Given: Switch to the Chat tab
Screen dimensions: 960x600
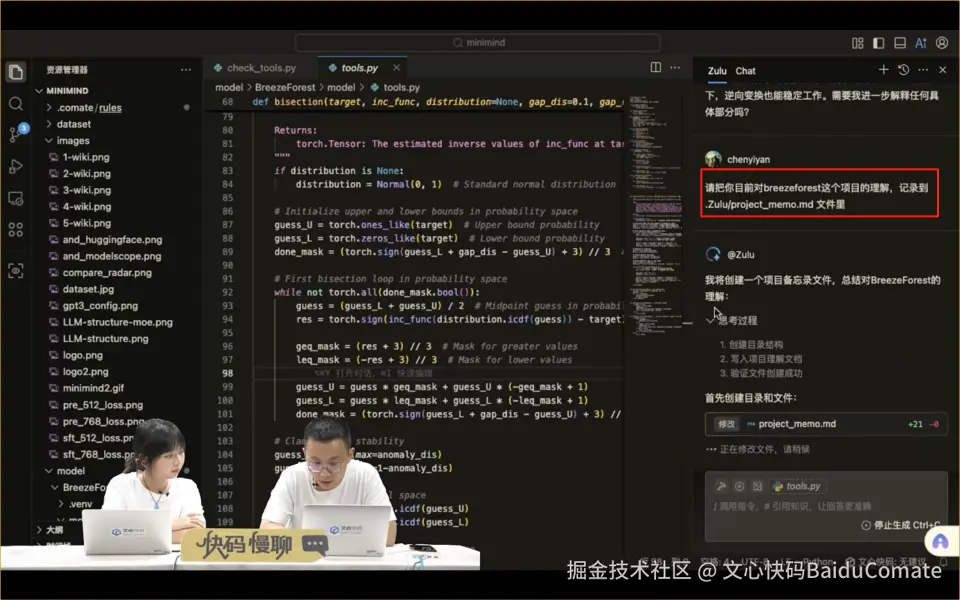Looking at the screenshot, I should (745, 71).
